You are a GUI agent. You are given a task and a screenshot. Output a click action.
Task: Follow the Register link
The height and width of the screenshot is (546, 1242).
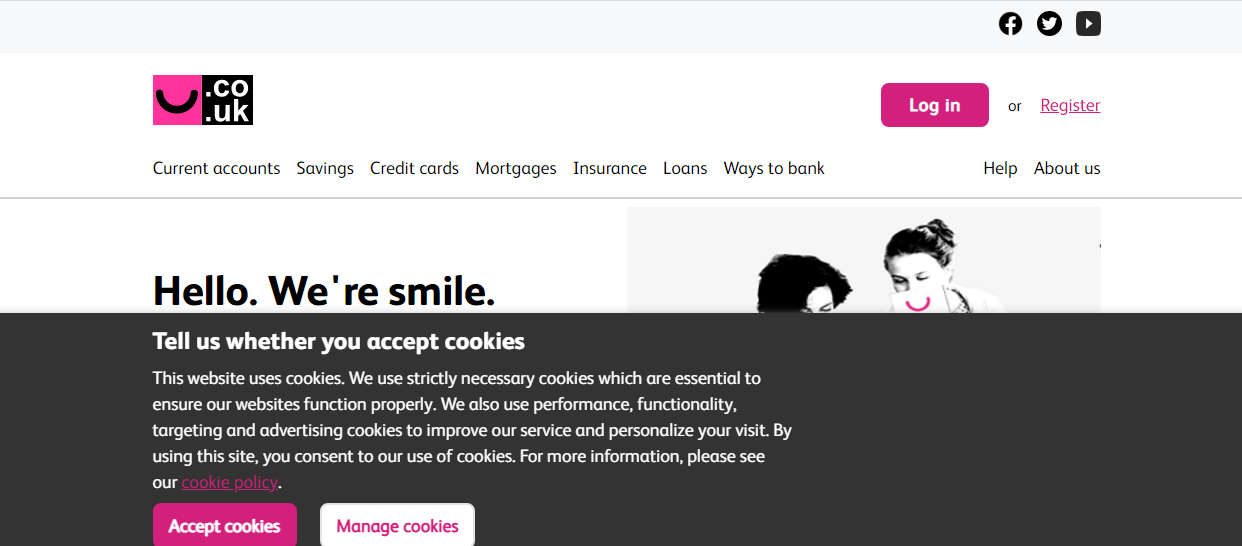[1070, 105]
